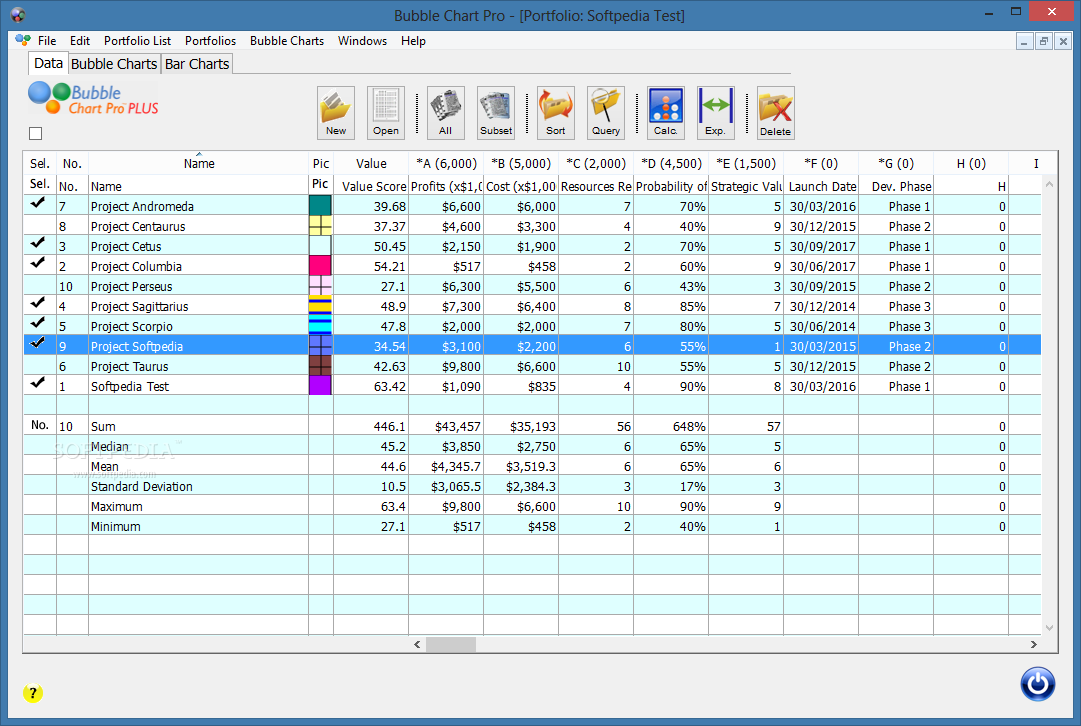1081x726 pixels.
Task: Switch to the Bubble Charts tab
Action: tap(114, 64)
